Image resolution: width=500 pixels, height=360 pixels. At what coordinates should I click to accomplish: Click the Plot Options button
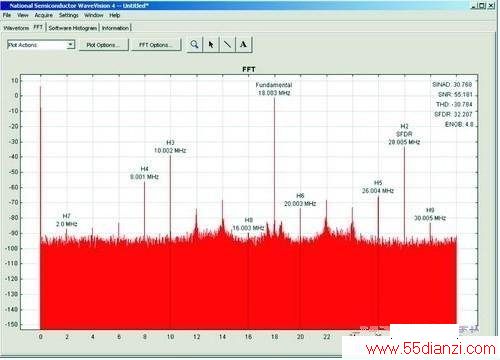pos(103,45)
